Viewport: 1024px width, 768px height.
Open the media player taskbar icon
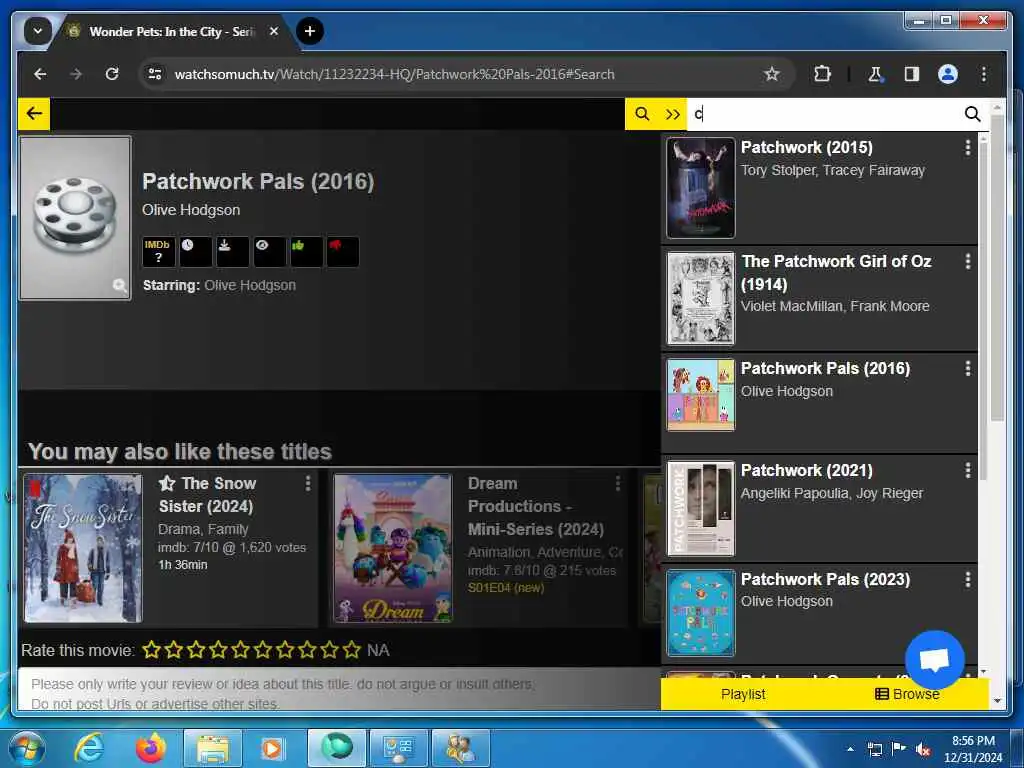pyautogui.click(x=273, y=748)
